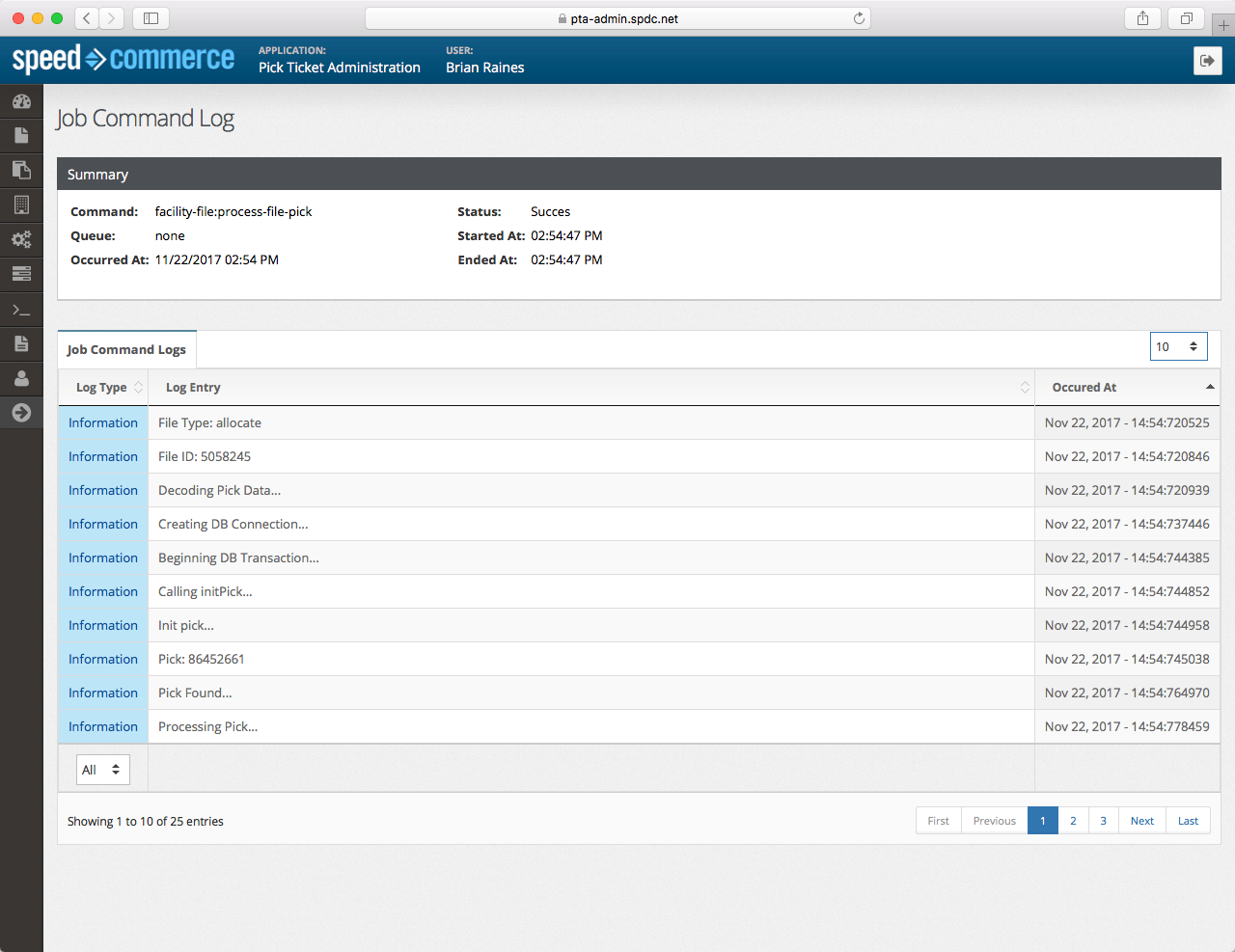Screen dimensions: 1235x952
Task: Select the Job Command Logs tab
Action: [126, 349]
